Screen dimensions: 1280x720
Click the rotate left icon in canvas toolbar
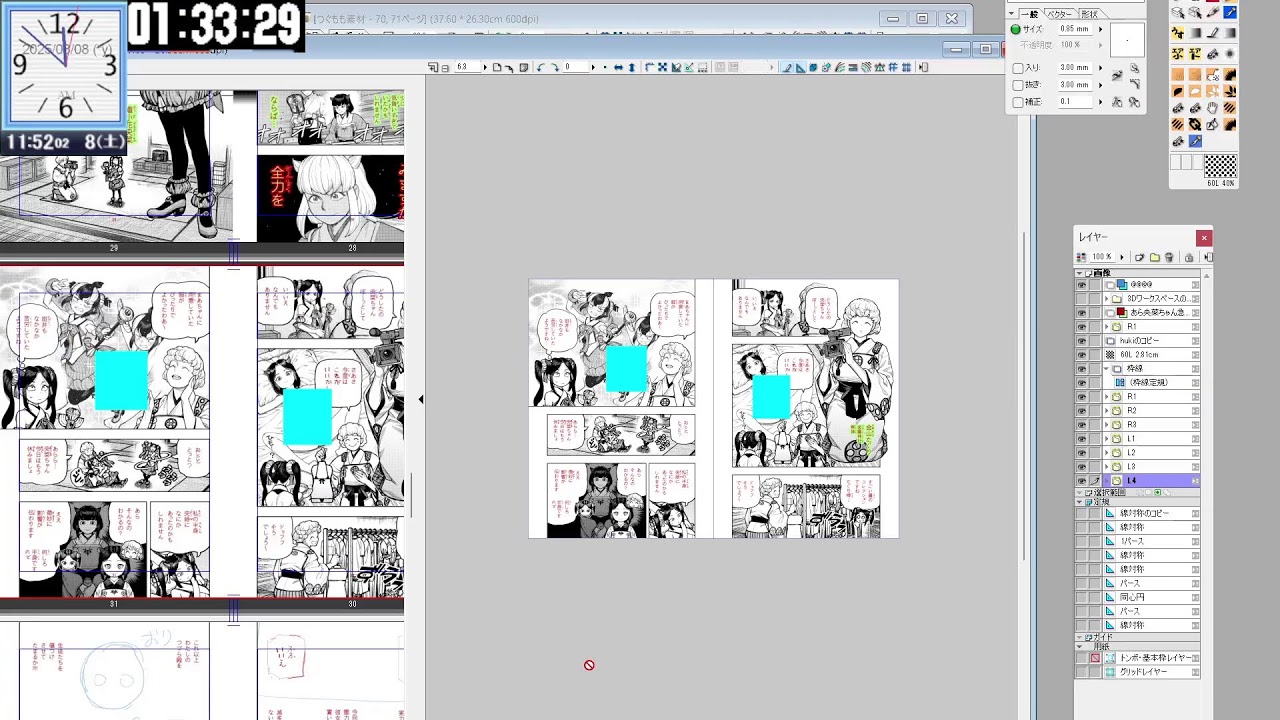[x=541, y=68]
